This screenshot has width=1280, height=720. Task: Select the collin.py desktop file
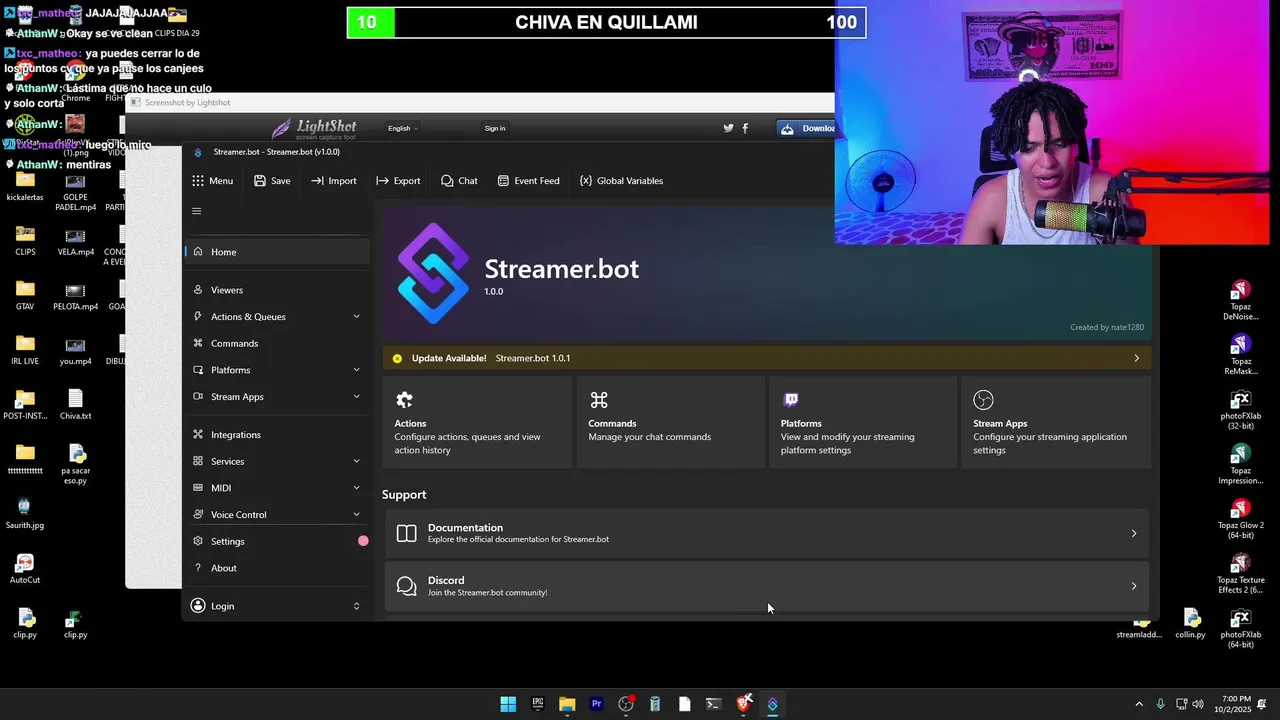point(1190,624)
